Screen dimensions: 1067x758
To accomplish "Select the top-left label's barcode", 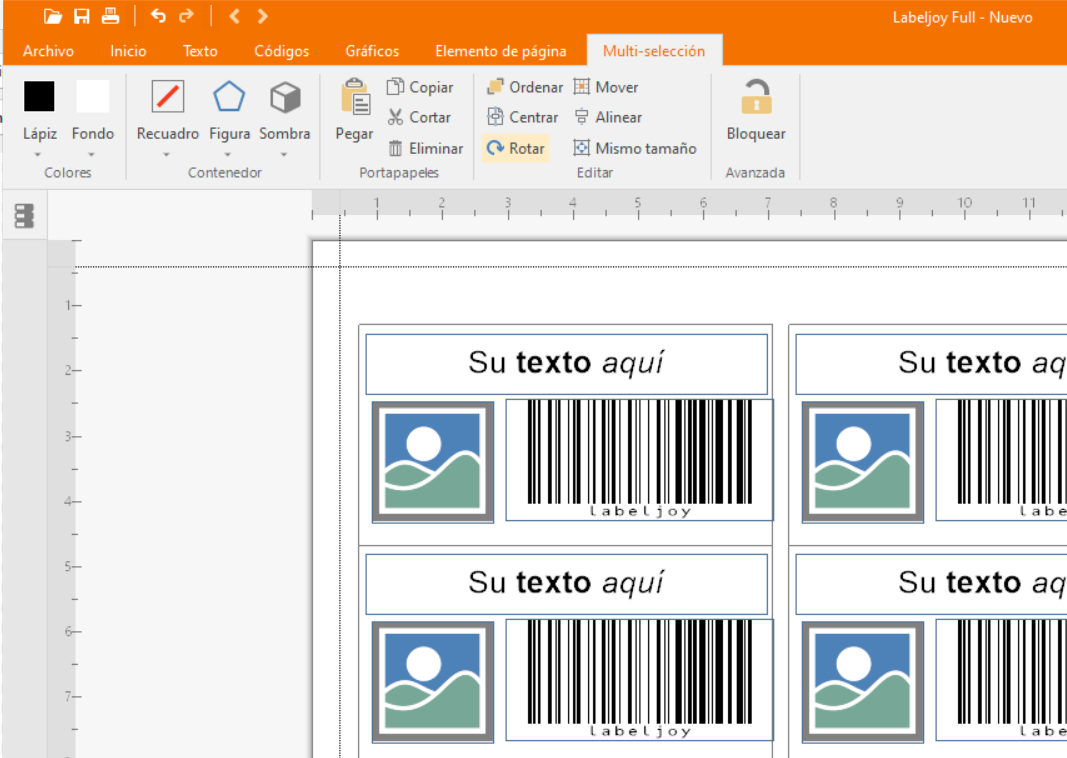I will point(640,460).
